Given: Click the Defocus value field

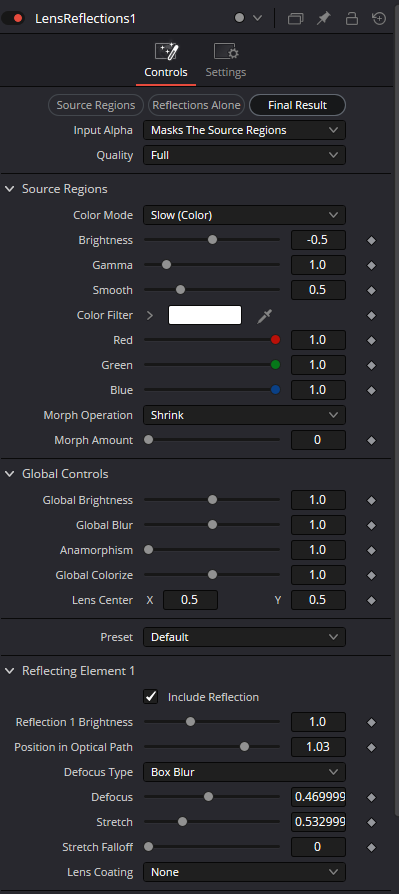Looking at the screenshot, I should pyautogui.click(x=318, y=797).
